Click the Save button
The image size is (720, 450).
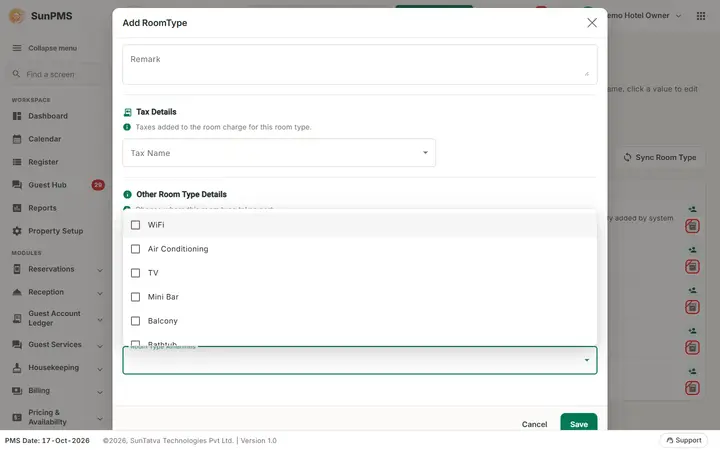[x=579, y=423]
